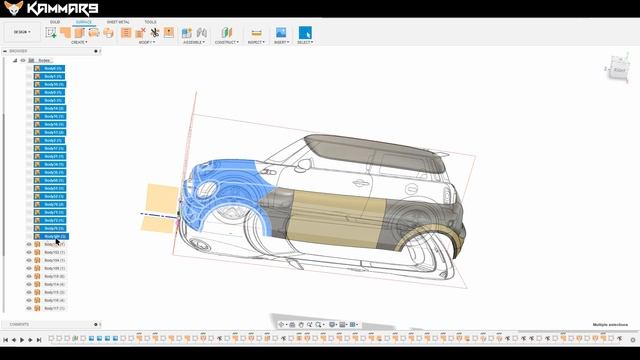Viewport: 640px width, 360px height.
Task: Hide Body108 using its eye icon
Action: [29, 268]
